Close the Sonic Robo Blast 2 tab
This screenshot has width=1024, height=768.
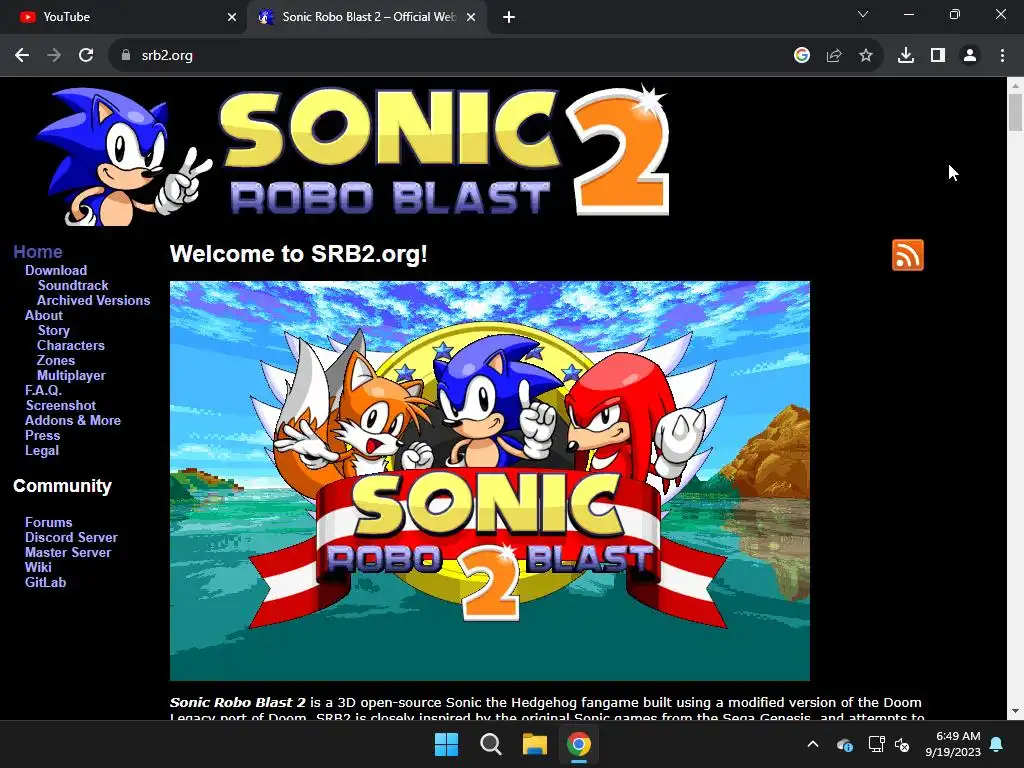coord(471,17)
